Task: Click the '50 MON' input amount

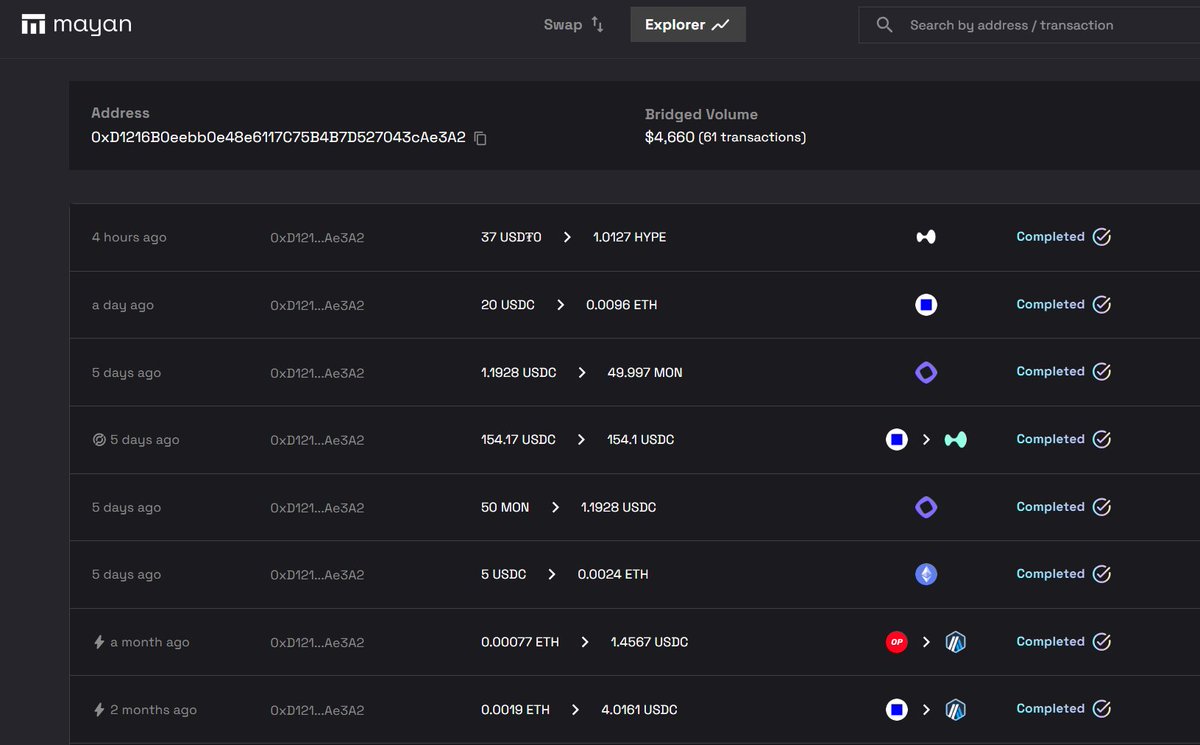Action: [505, 508]
